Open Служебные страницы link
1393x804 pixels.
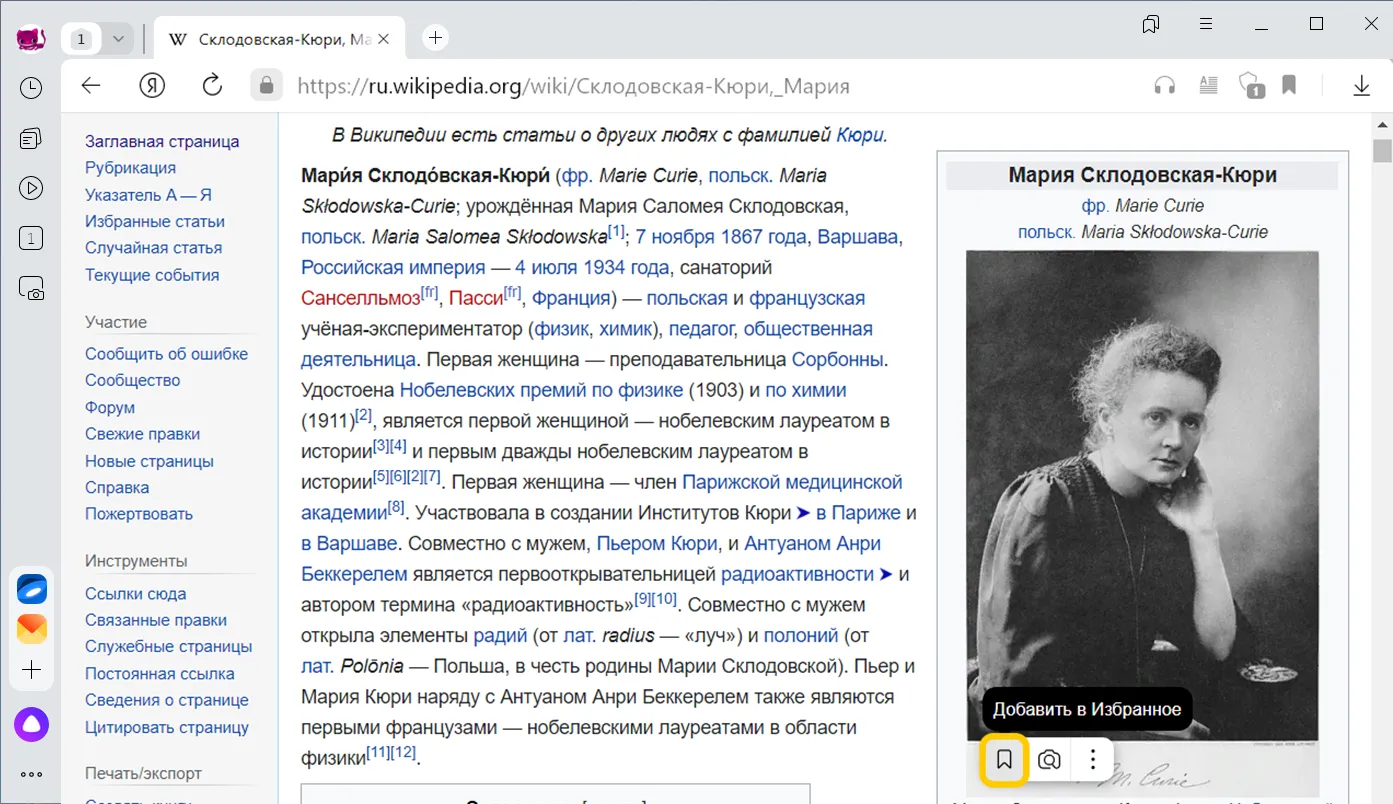click(x=169, y=647)
